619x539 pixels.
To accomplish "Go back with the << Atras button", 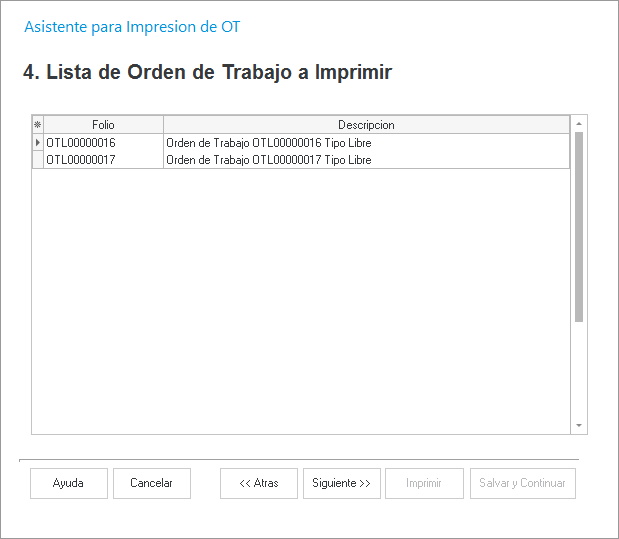I will pyautogui.click(x=259, y=483).
